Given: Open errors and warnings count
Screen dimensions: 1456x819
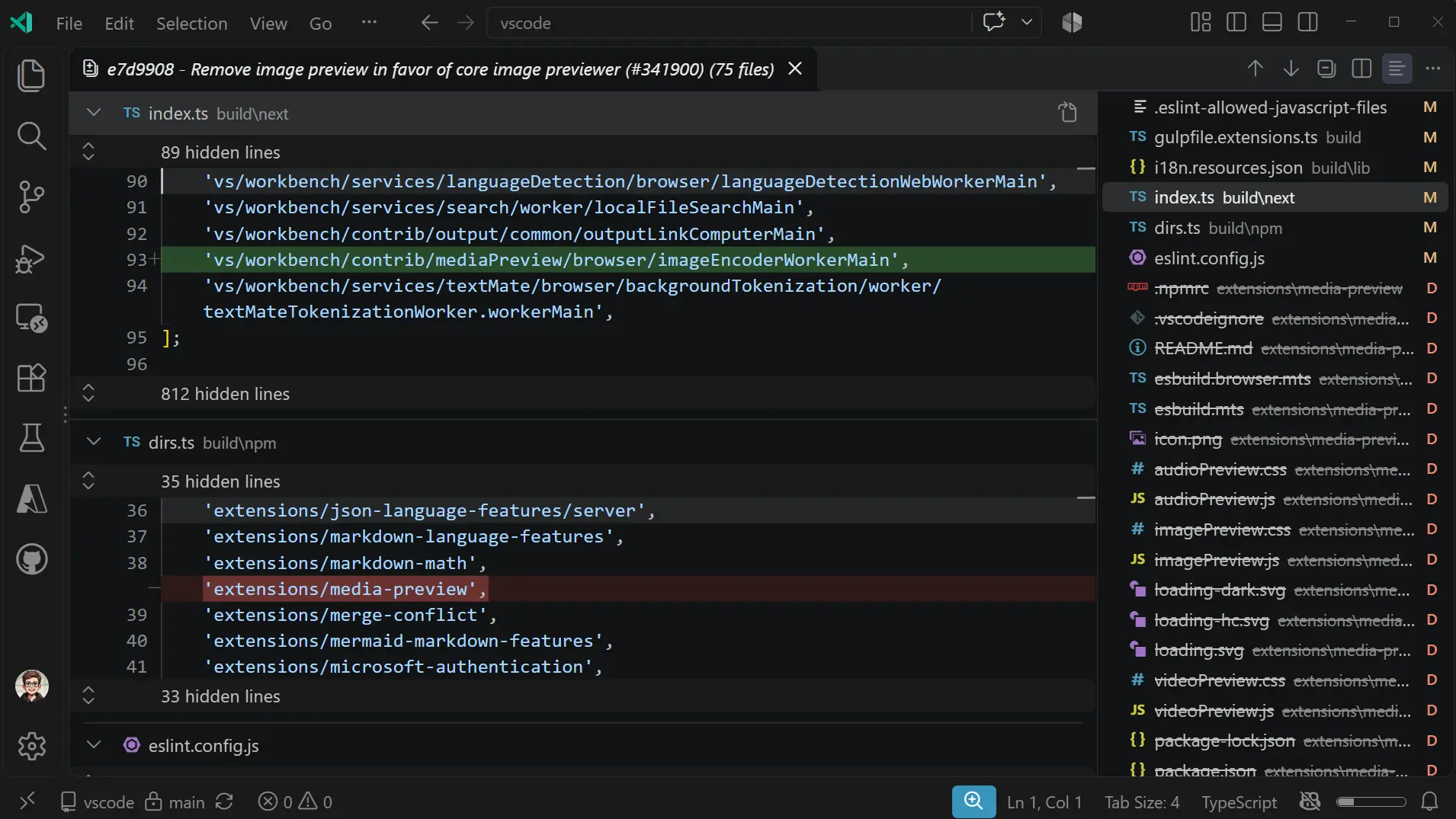Looking at the screenshot, I should pyautogui.click(x=295, y=801).
